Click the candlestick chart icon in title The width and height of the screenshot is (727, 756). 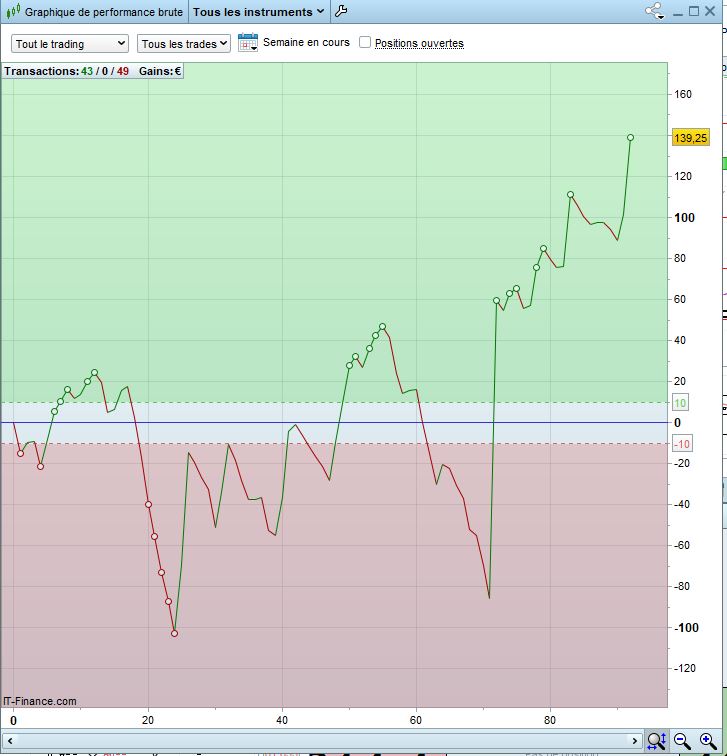(13, 11)
